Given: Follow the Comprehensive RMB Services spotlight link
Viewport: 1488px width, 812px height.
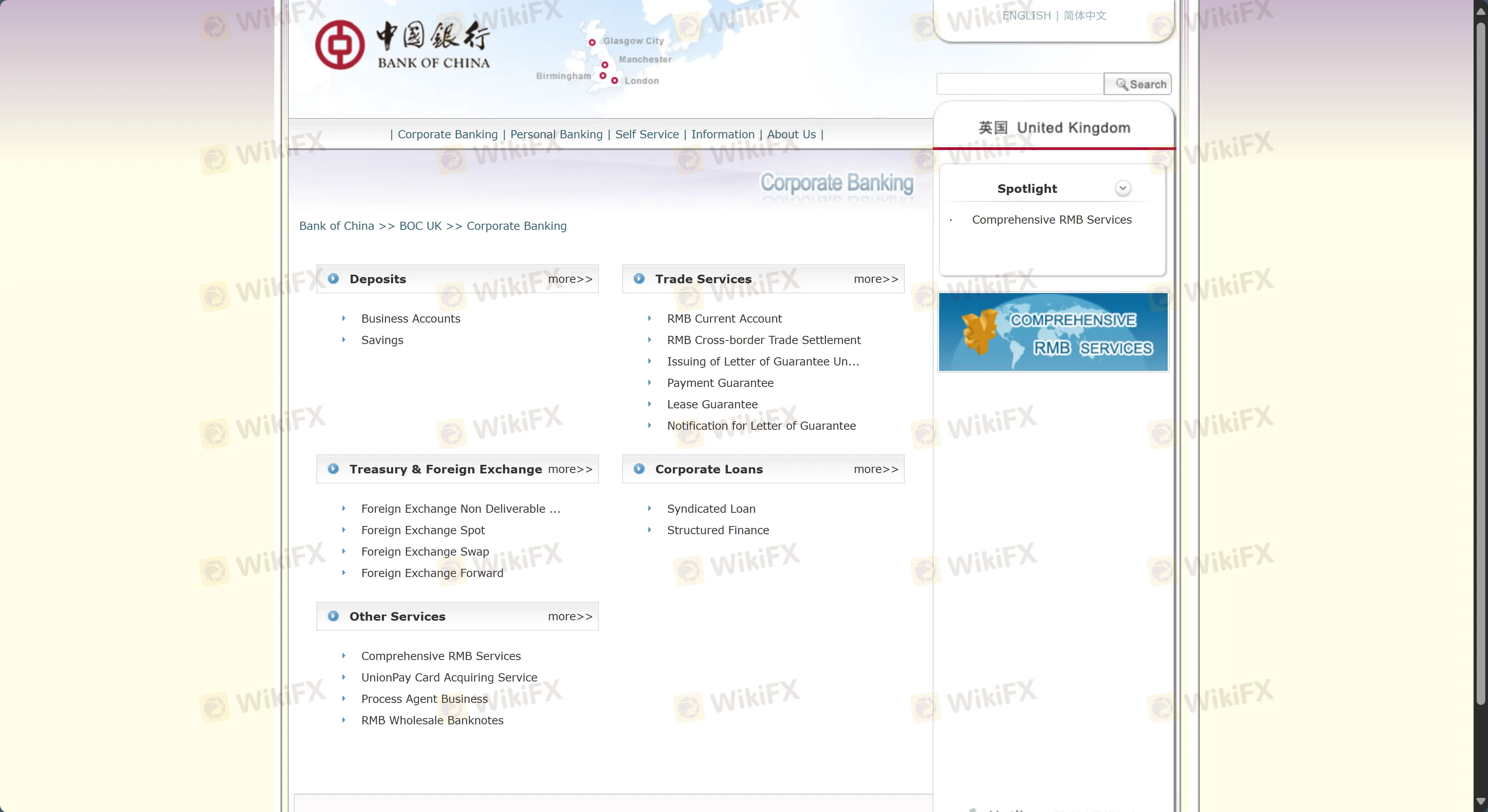Looking at the screenshot, I should tap(1051, 219).
